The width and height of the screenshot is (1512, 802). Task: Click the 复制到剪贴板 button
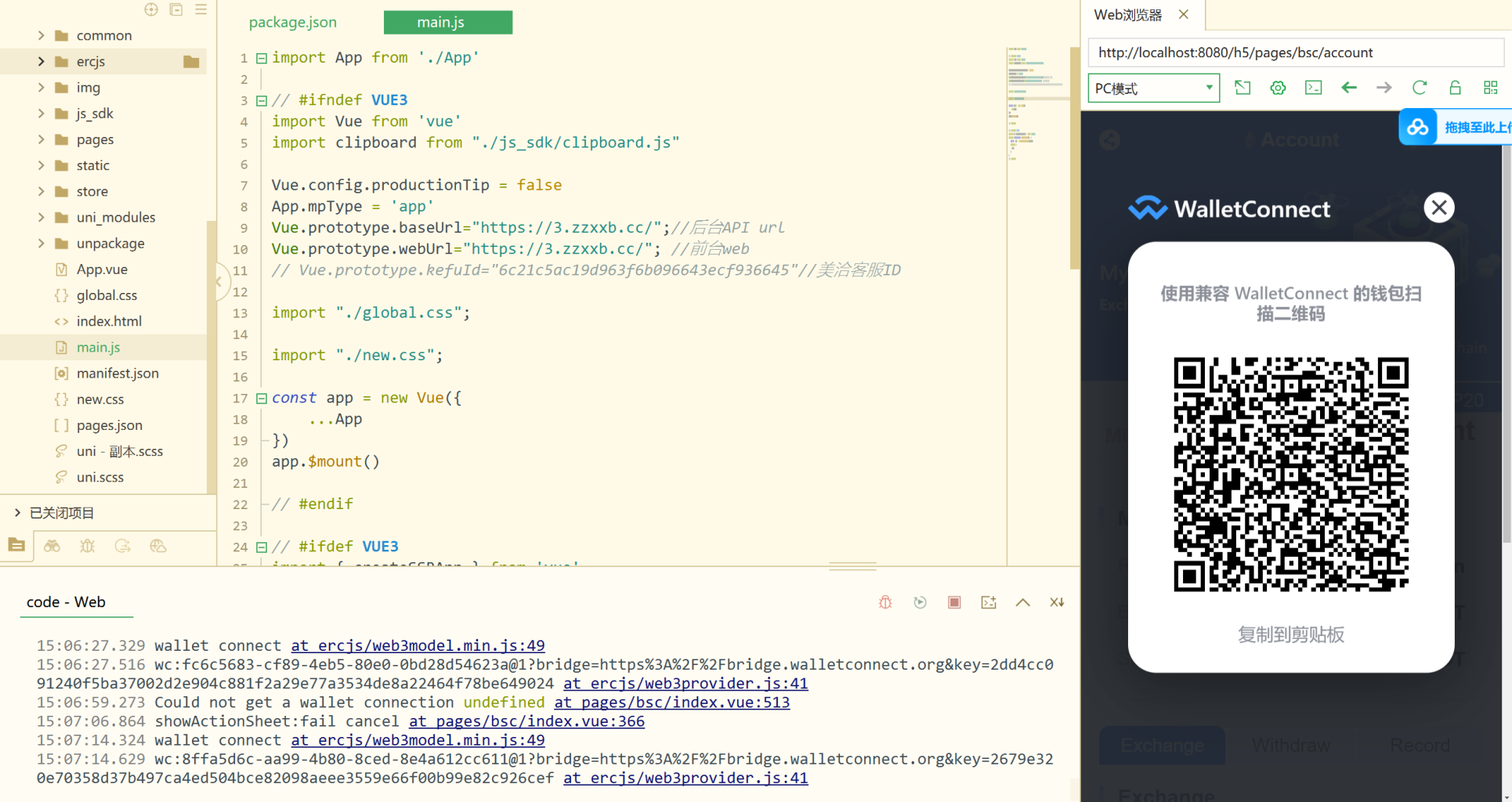pyautogui.click(x=1290, y=635)
